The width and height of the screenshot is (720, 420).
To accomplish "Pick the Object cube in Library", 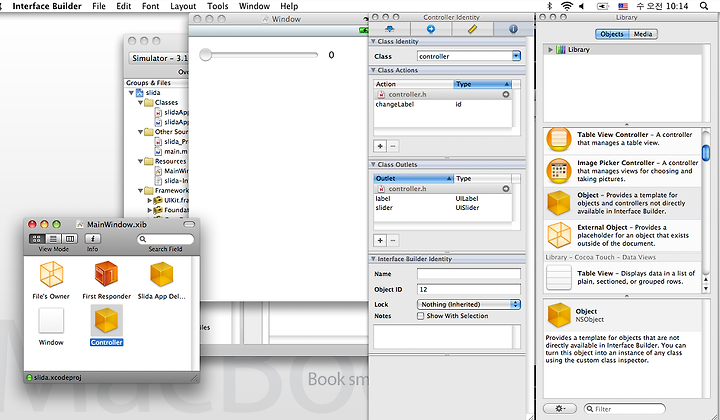I will [x=559, y=202].
